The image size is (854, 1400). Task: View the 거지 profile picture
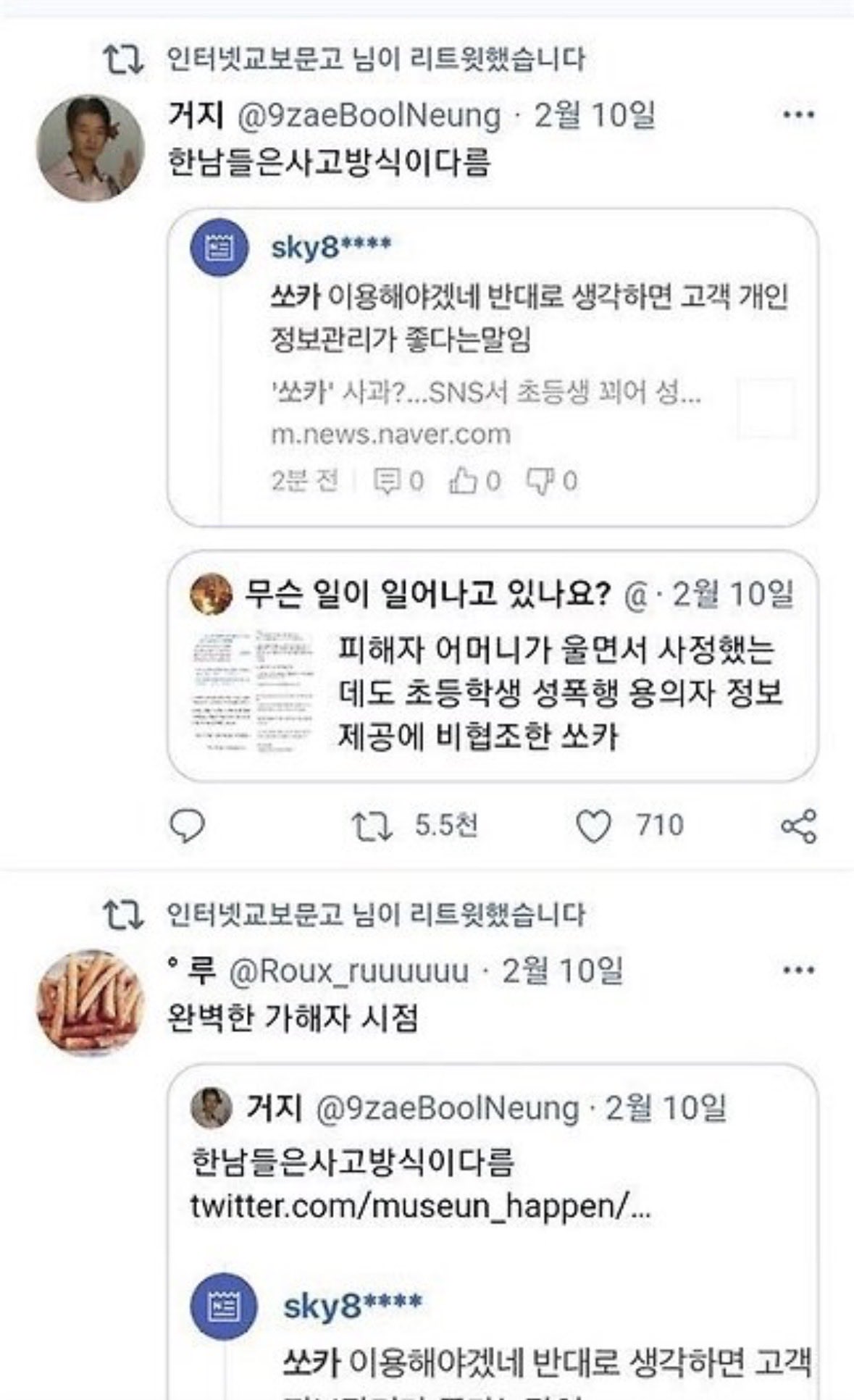click(x=91, y=148)
